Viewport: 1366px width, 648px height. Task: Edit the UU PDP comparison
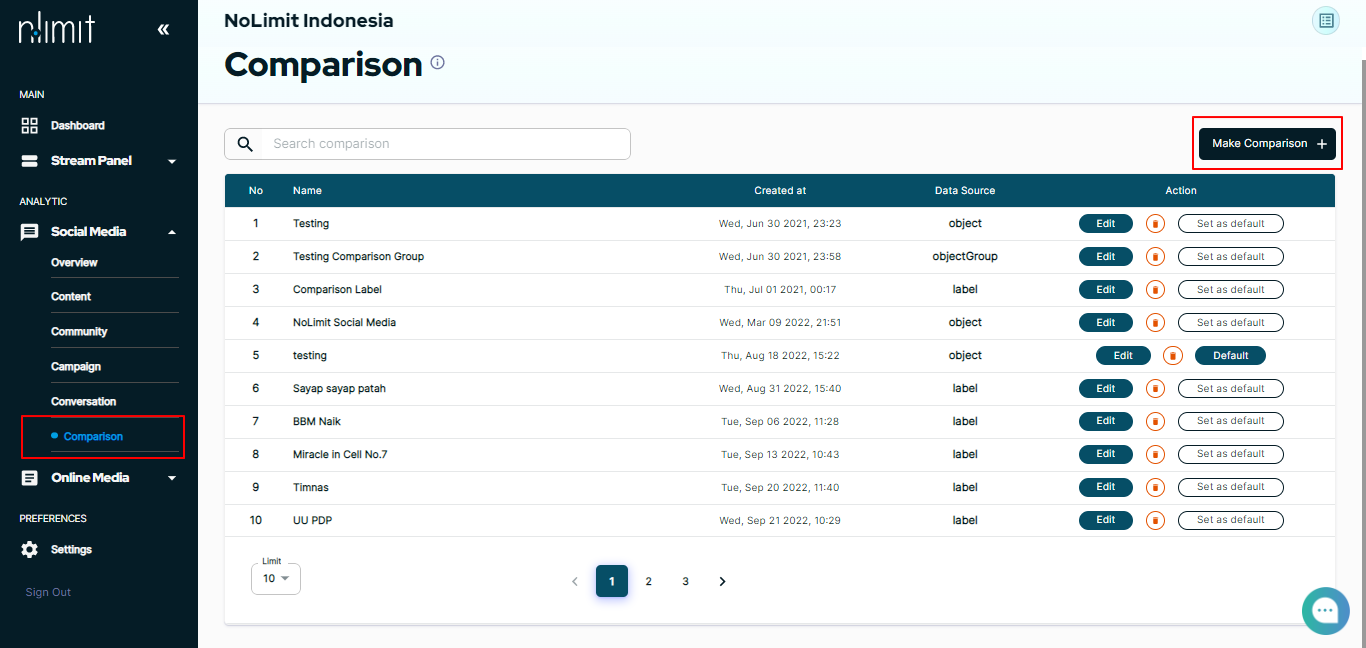tap(1106, 520)
